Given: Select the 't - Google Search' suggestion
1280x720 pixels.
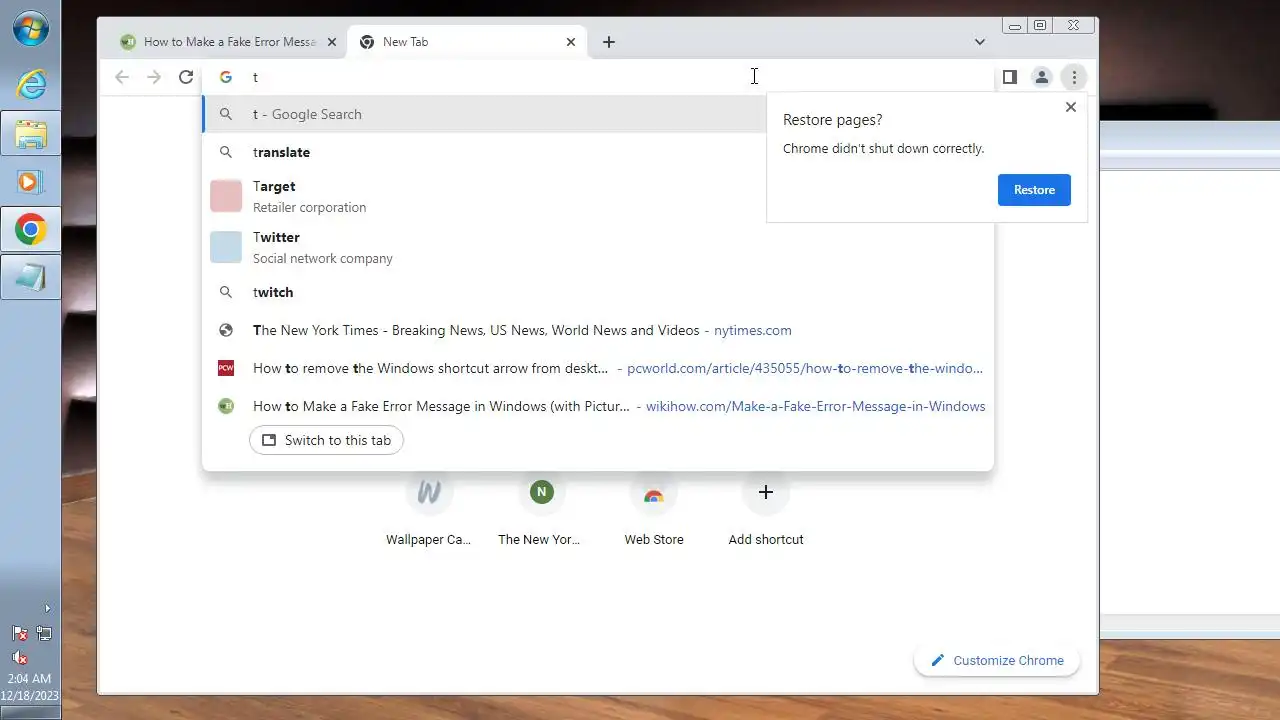Looking at the screenshot, I should [598, 114].
